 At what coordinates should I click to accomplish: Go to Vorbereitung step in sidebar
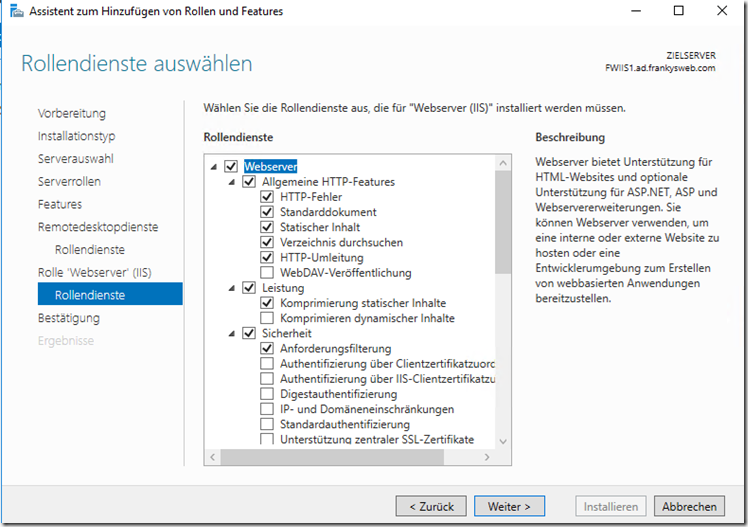pyautogui.click(x=71, y=114)
